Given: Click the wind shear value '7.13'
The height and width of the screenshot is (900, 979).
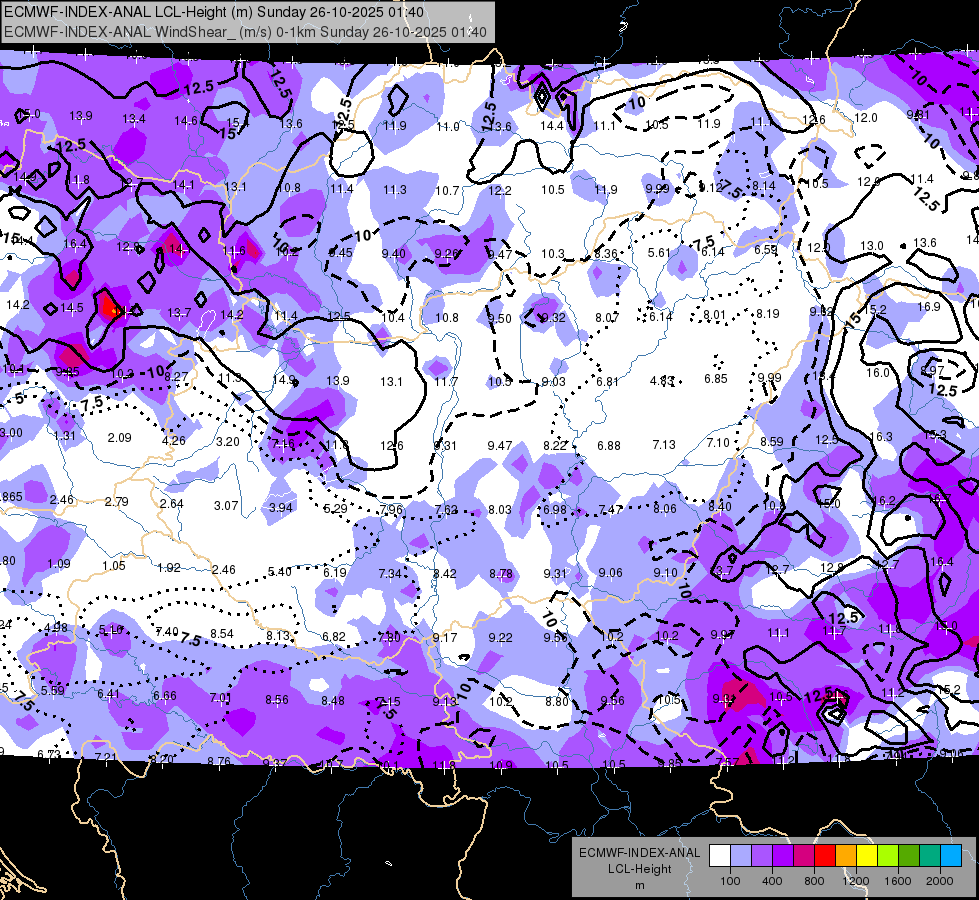Looking at the screenshot, I should click(x=664, y=444).
